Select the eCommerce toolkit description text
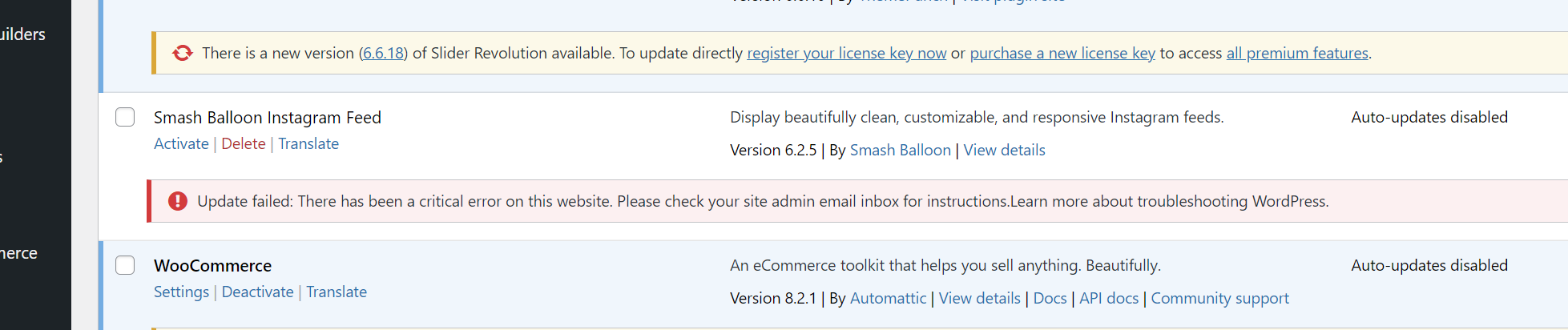 [x=945, y=265]
